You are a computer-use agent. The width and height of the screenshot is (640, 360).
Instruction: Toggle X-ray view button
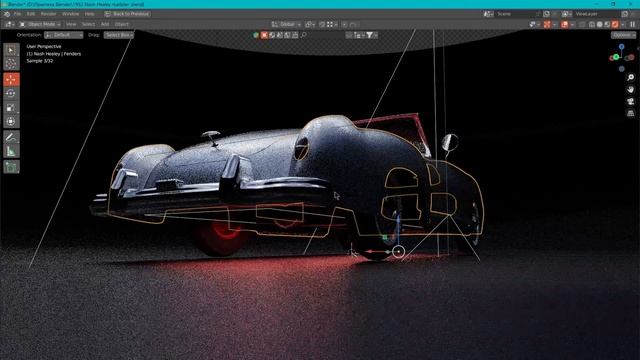click(x=582, y=24)
